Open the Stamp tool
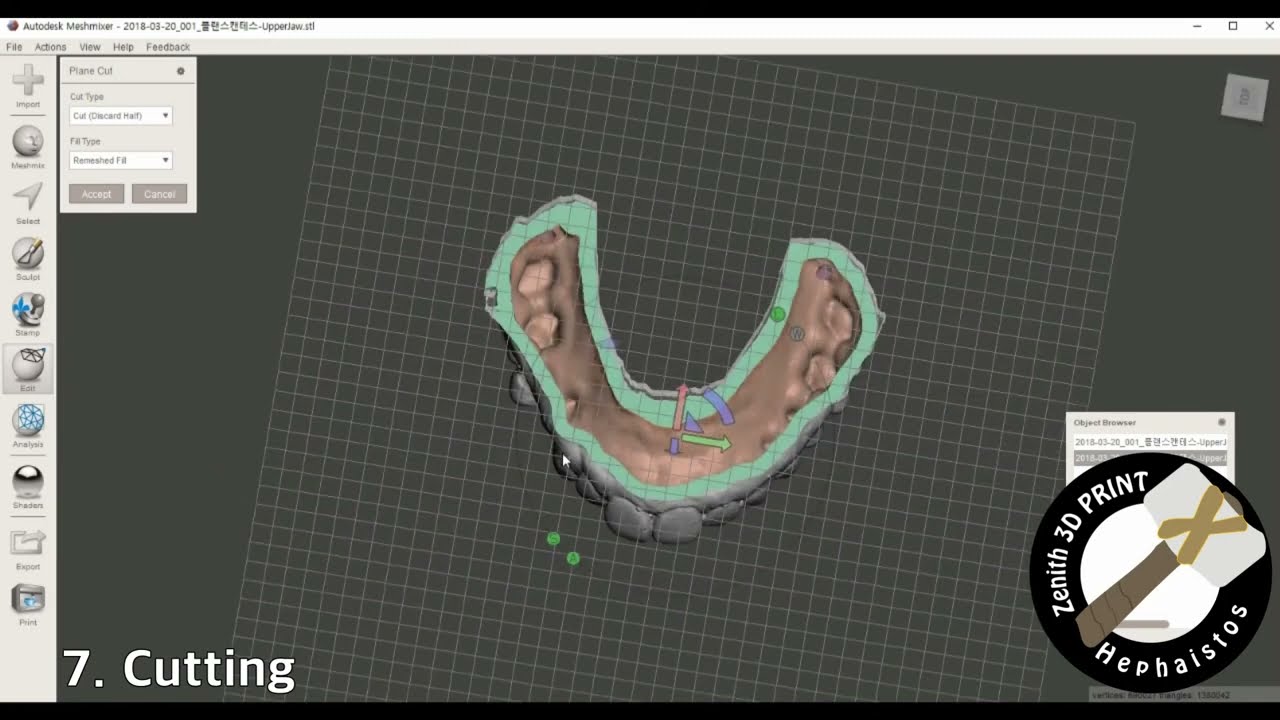Screen dimensions: 1280x720 [28, 314]
